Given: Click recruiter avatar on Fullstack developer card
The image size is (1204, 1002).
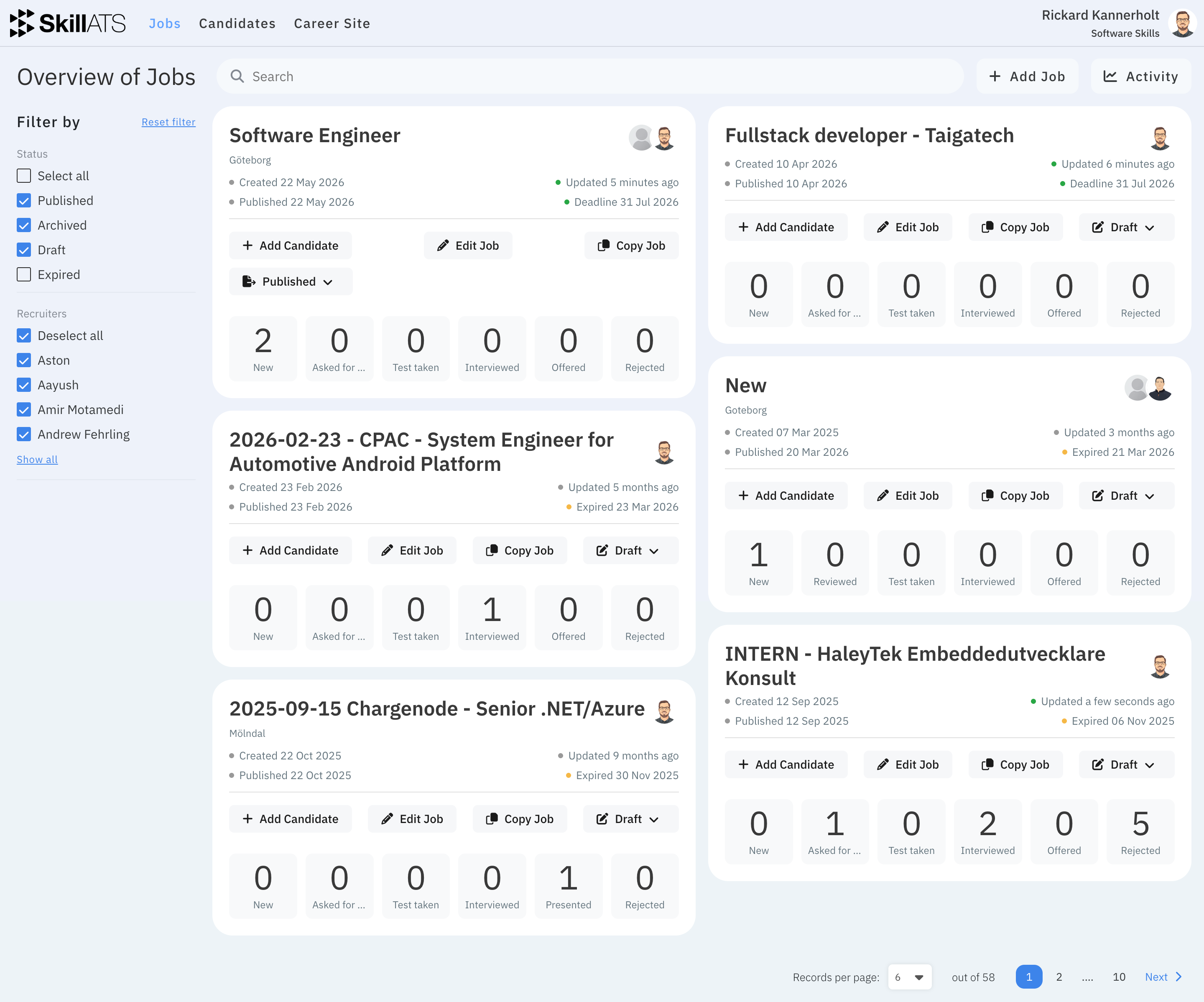Looking at the screenshot, I should coord(1161,138).
